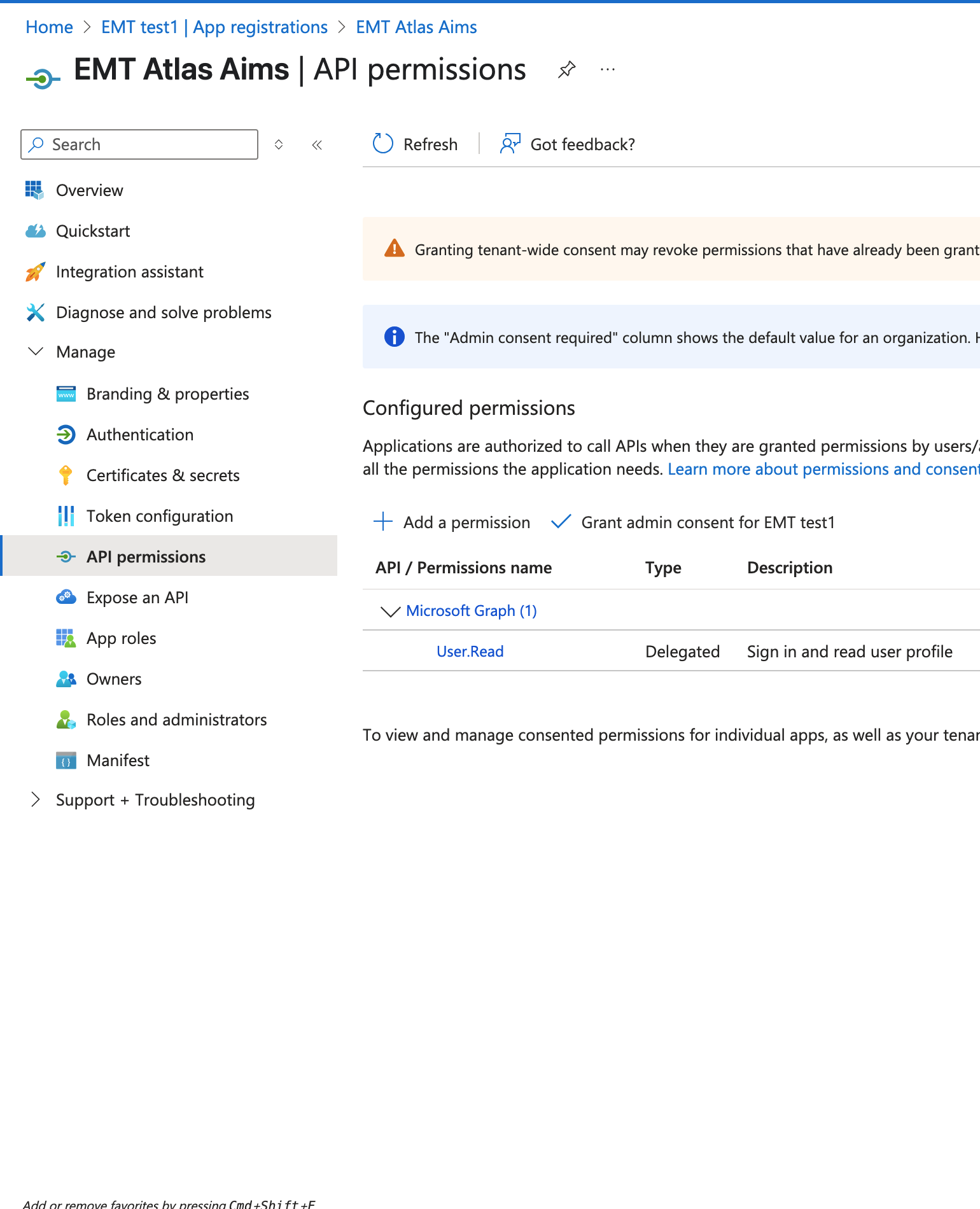Click the Integration assistant rocket icon

pos(35,272)
